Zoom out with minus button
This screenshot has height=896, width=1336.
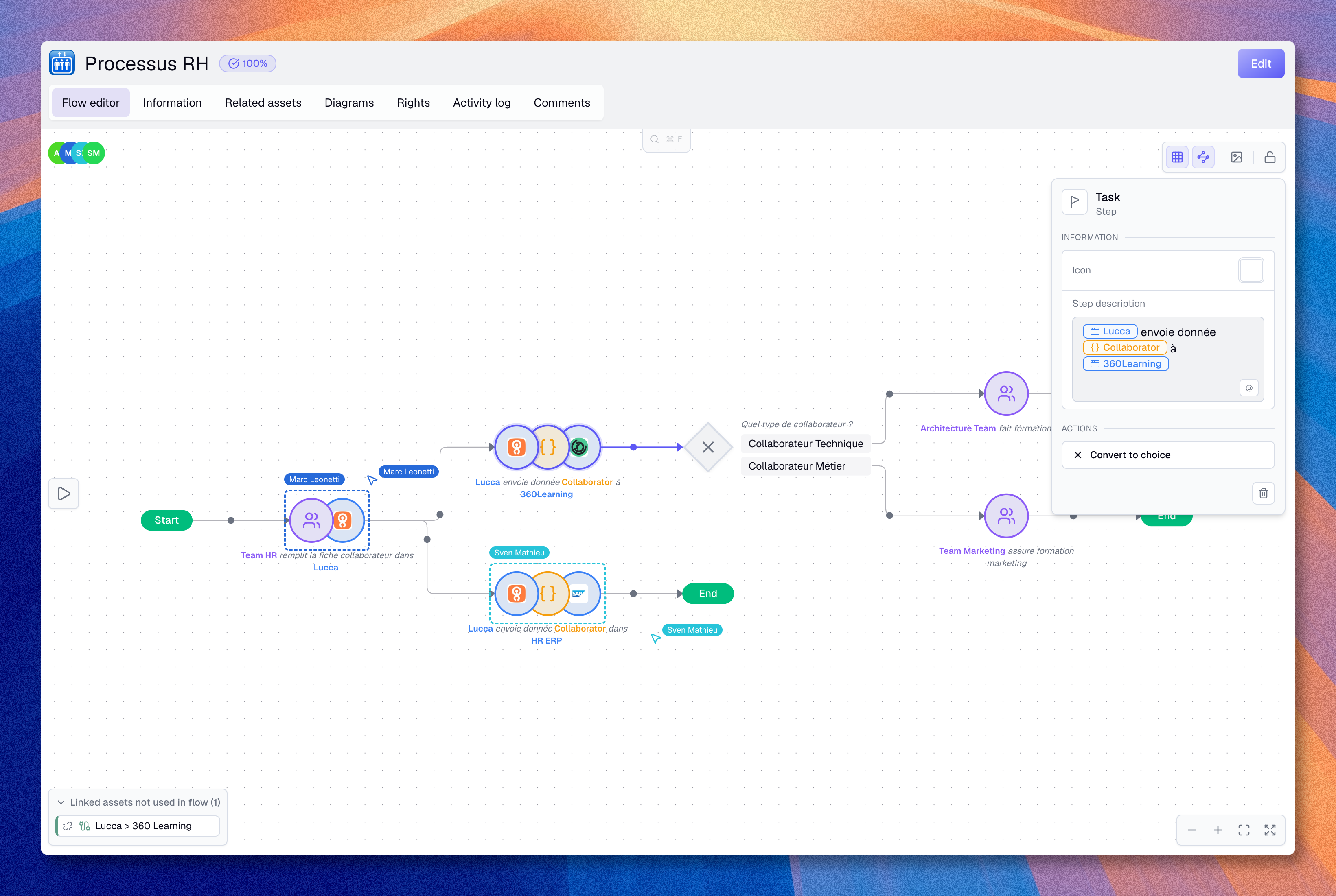[1192, 830]
